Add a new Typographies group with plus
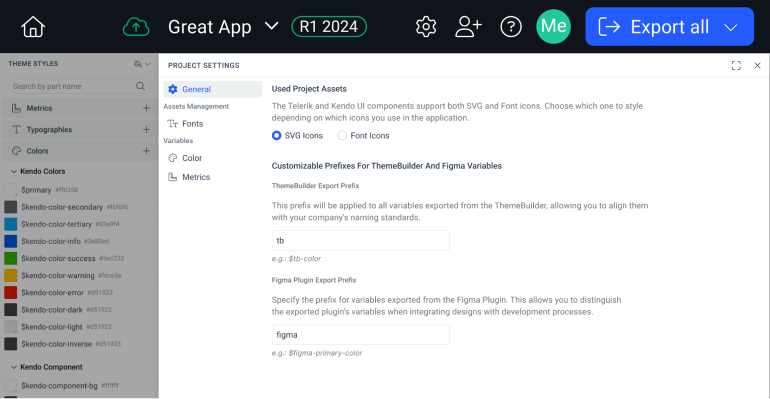Image resolution: width=770 pixels, height=399 pixels. 146,130
